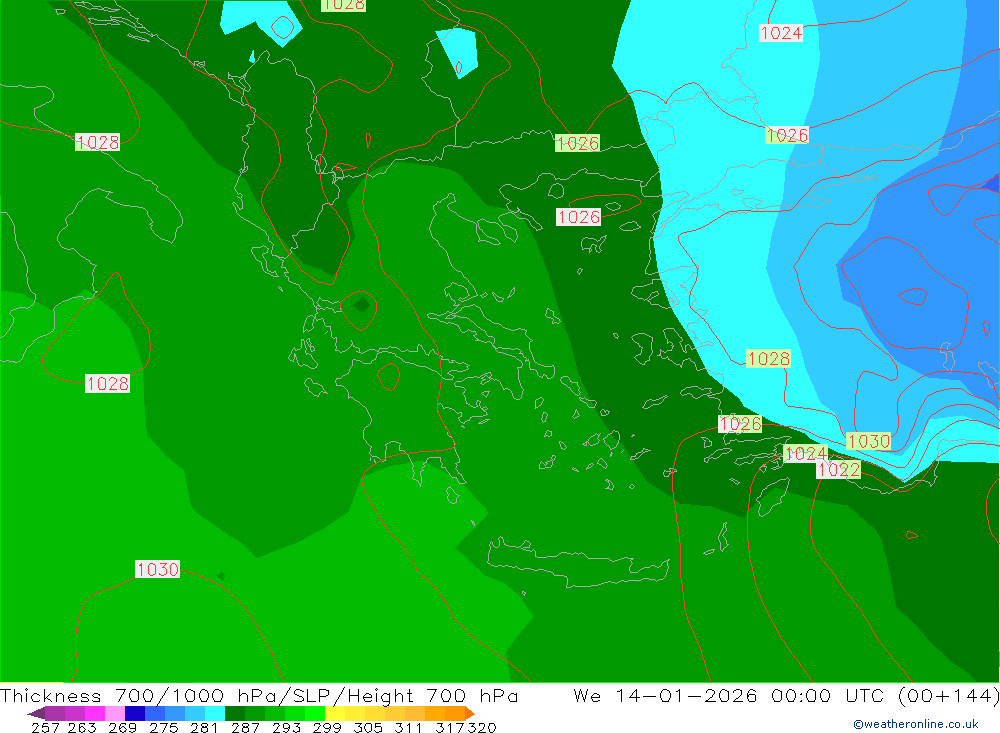Click the dark purple arrow at legend start
The image size is (1000, 733).
coord(36,713)
